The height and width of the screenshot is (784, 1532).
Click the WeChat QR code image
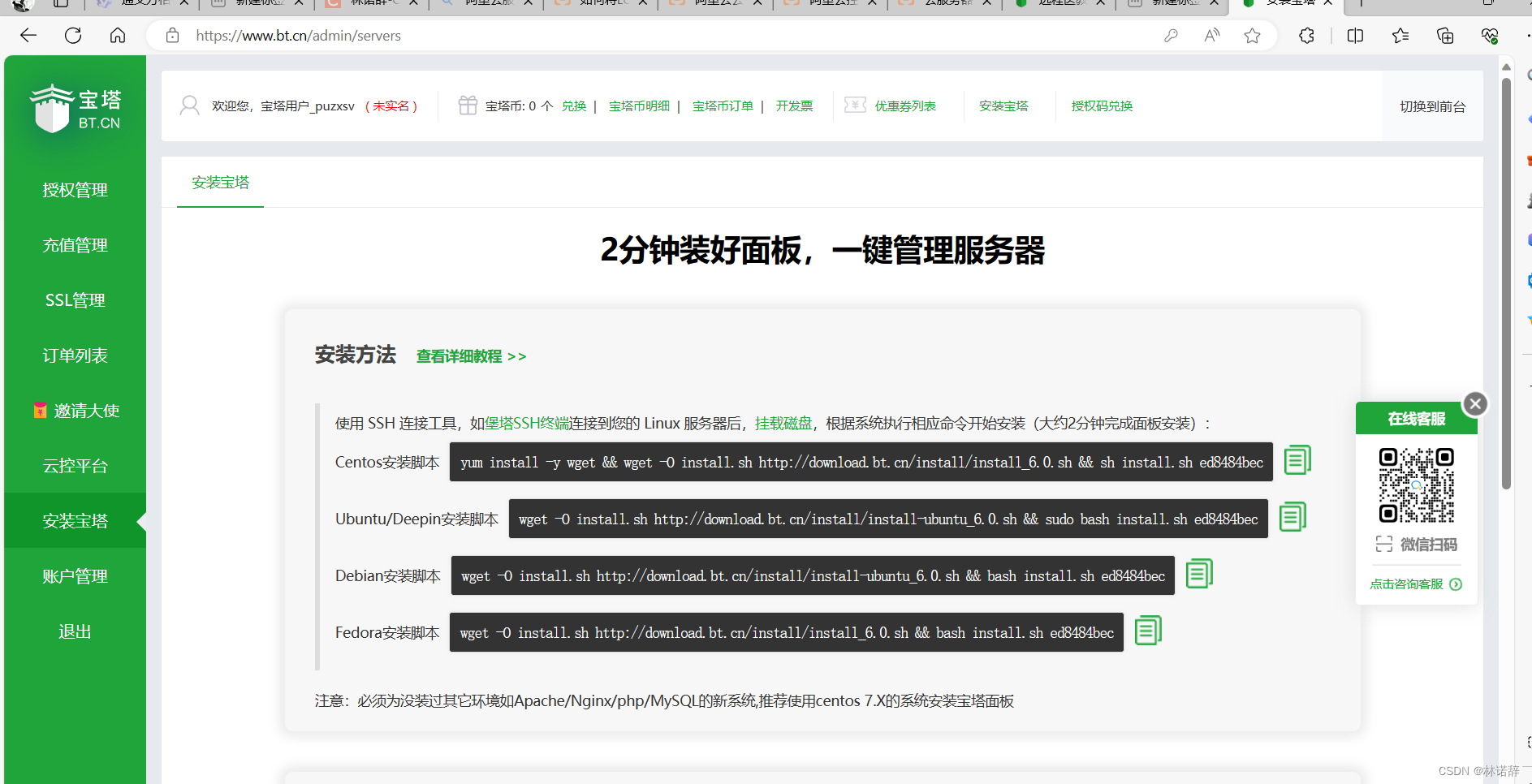(x=1417, y=485)
